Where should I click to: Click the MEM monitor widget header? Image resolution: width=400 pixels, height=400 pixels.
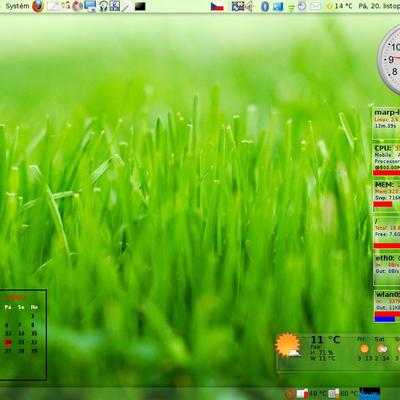click(x=384, y=185)
